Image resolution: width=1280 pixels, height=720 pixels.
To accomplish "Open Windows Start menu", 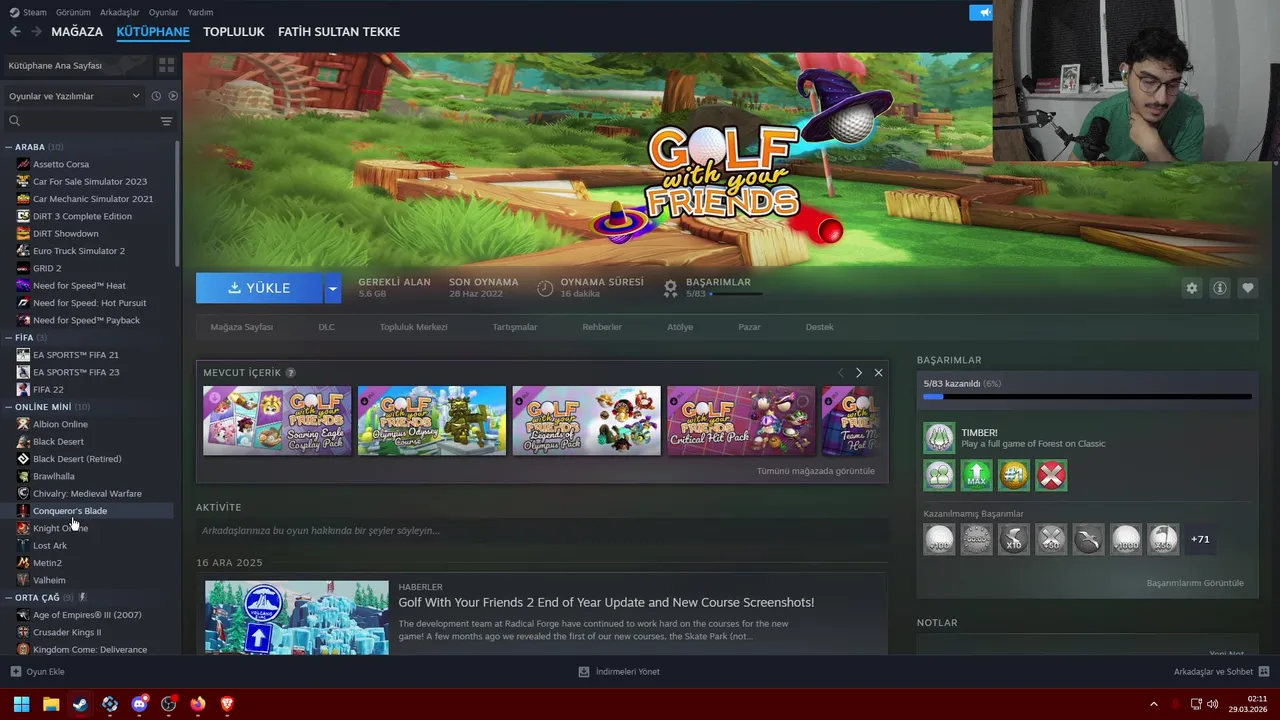I will pyautogui.click(x=21, y=704).
